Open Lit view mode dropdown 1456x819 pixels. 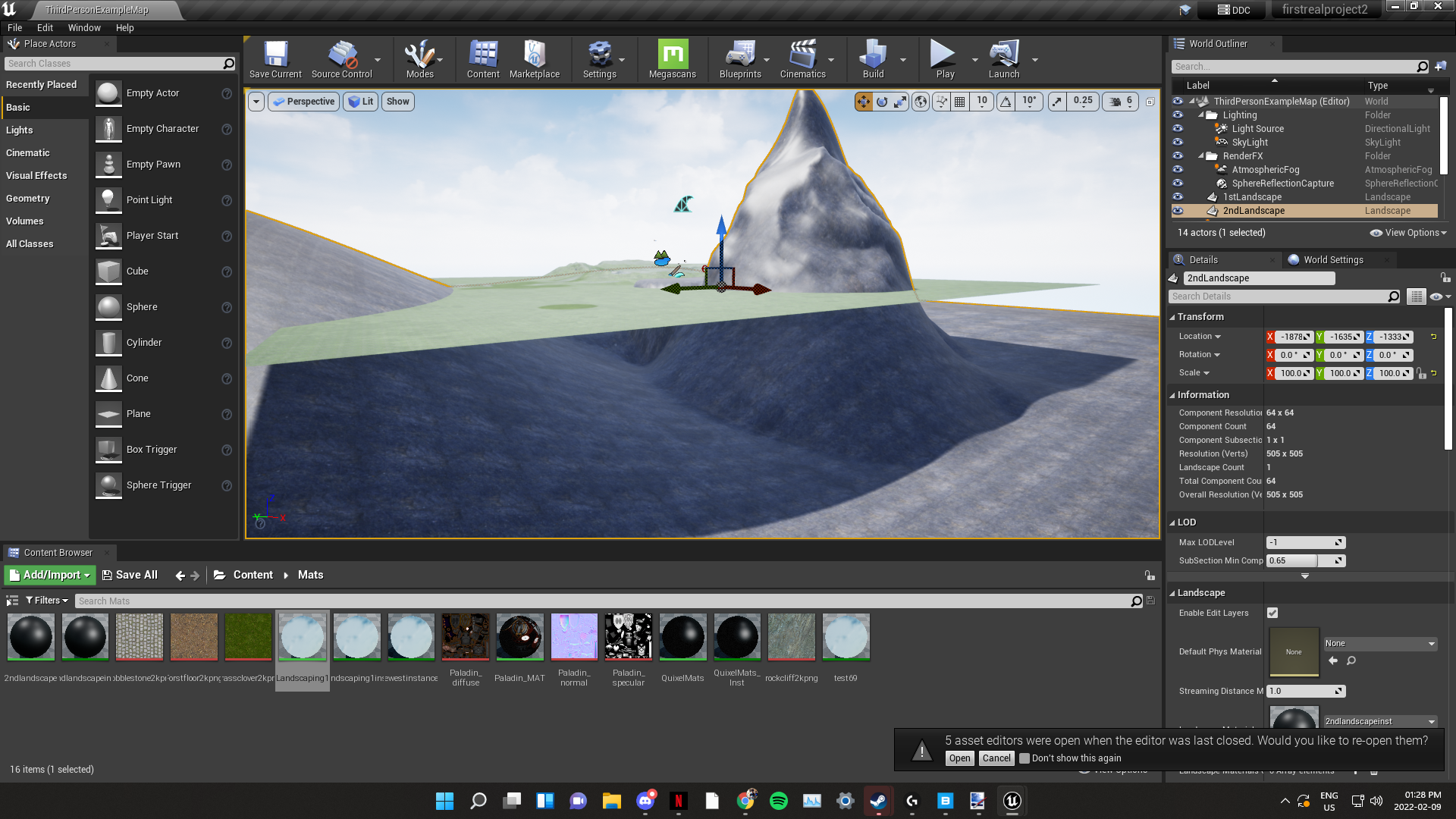360,102
